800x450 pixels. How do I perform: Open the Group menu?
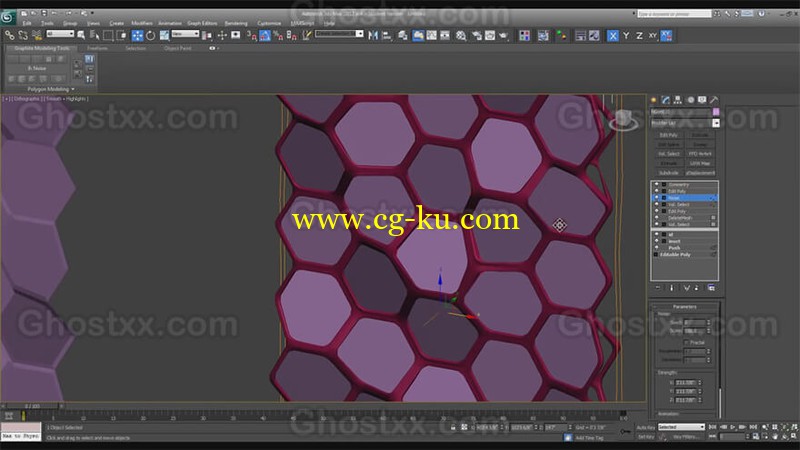point(70,23)
